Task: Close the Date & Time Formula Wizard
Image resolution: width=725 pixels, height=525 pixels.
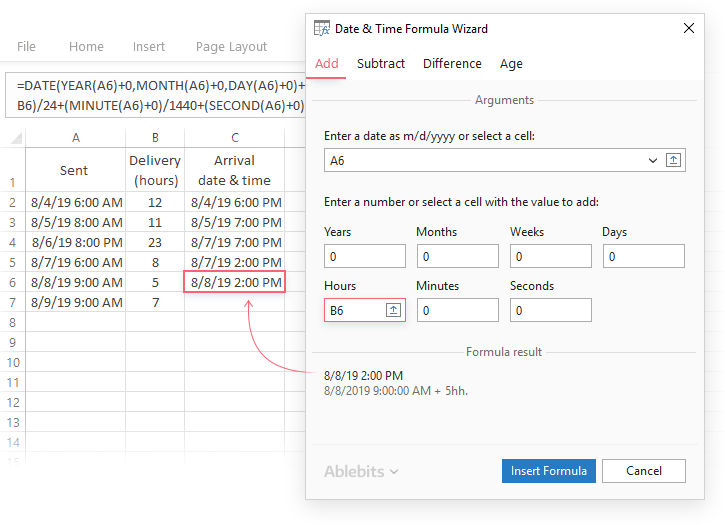Action: click(x=688, y=29)
